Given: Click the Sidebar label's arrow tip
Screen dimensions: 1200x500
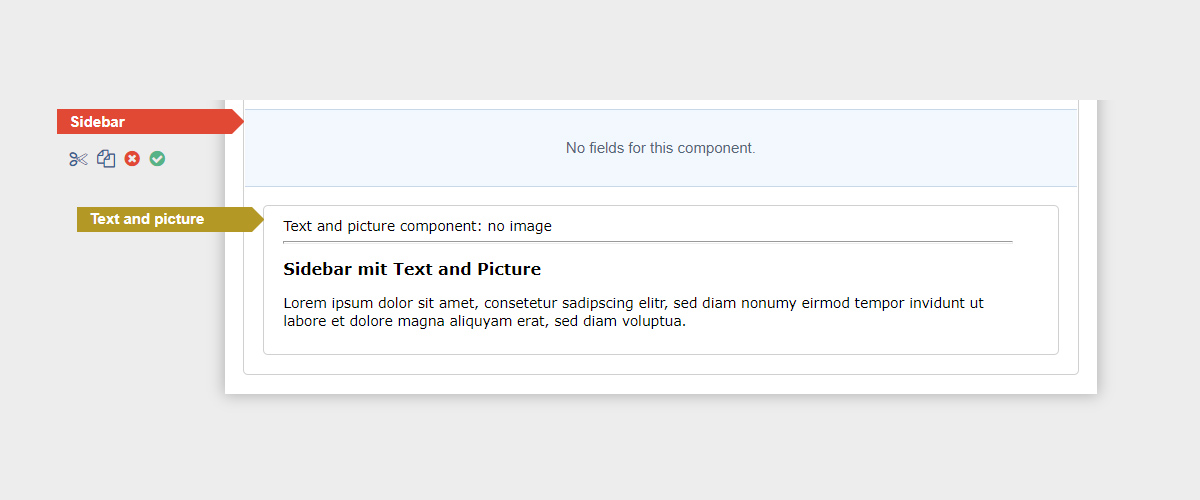Looking at the screenshot, I should [x=238, y=122].
